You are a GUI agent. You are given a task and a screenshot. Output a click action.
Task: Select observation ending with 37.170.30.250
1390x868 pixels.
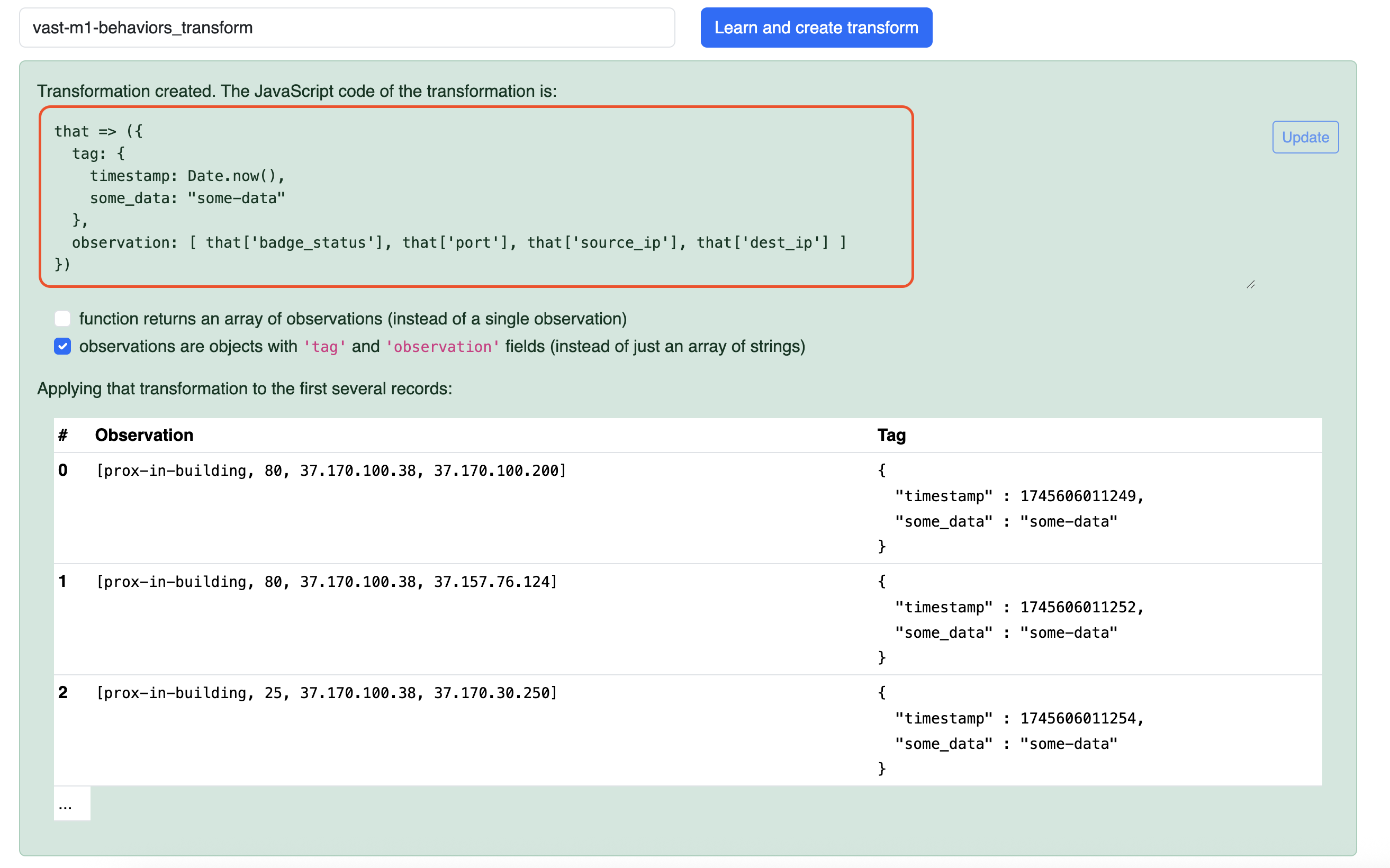click(x=327, y=693)
